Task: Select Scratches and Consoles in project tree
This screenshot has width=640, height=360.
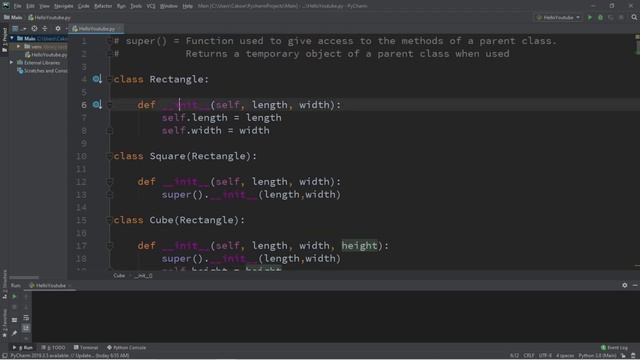Action: click(42, 71)
